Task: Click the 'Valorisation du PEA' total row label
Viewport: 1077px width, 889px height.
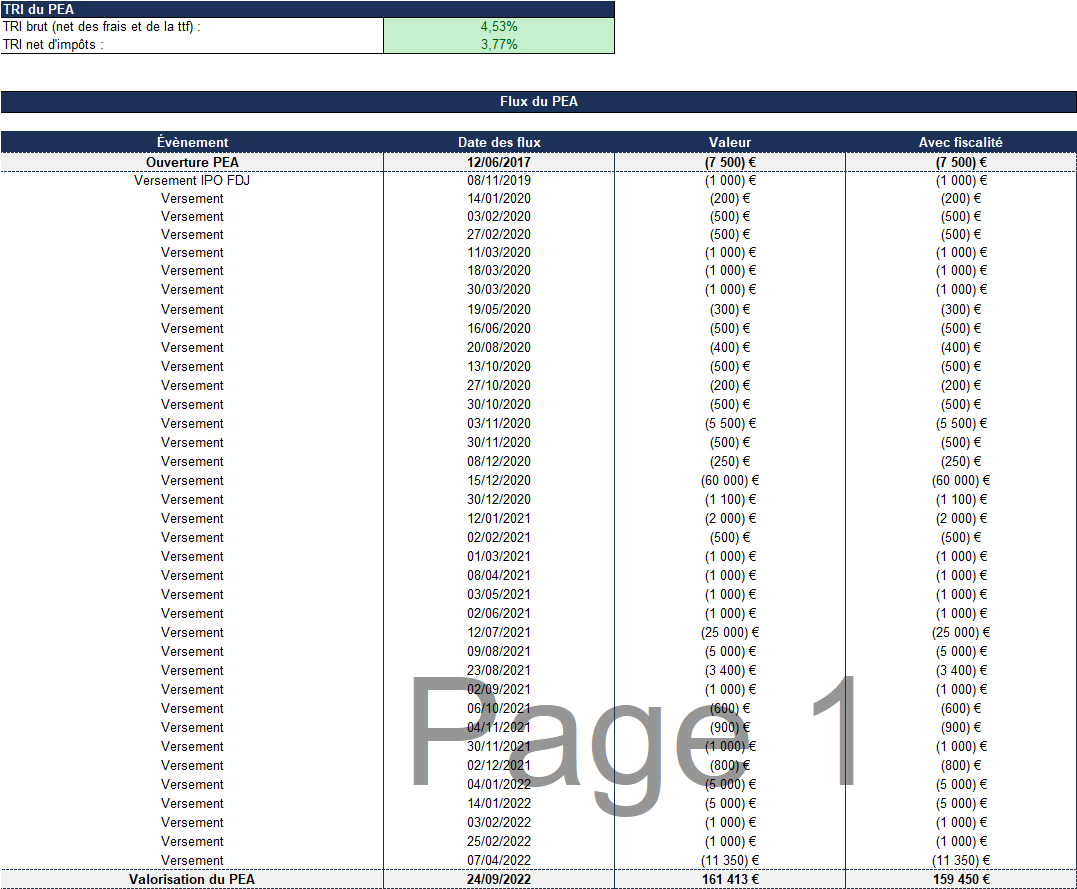Action: [x=192, y=879]
